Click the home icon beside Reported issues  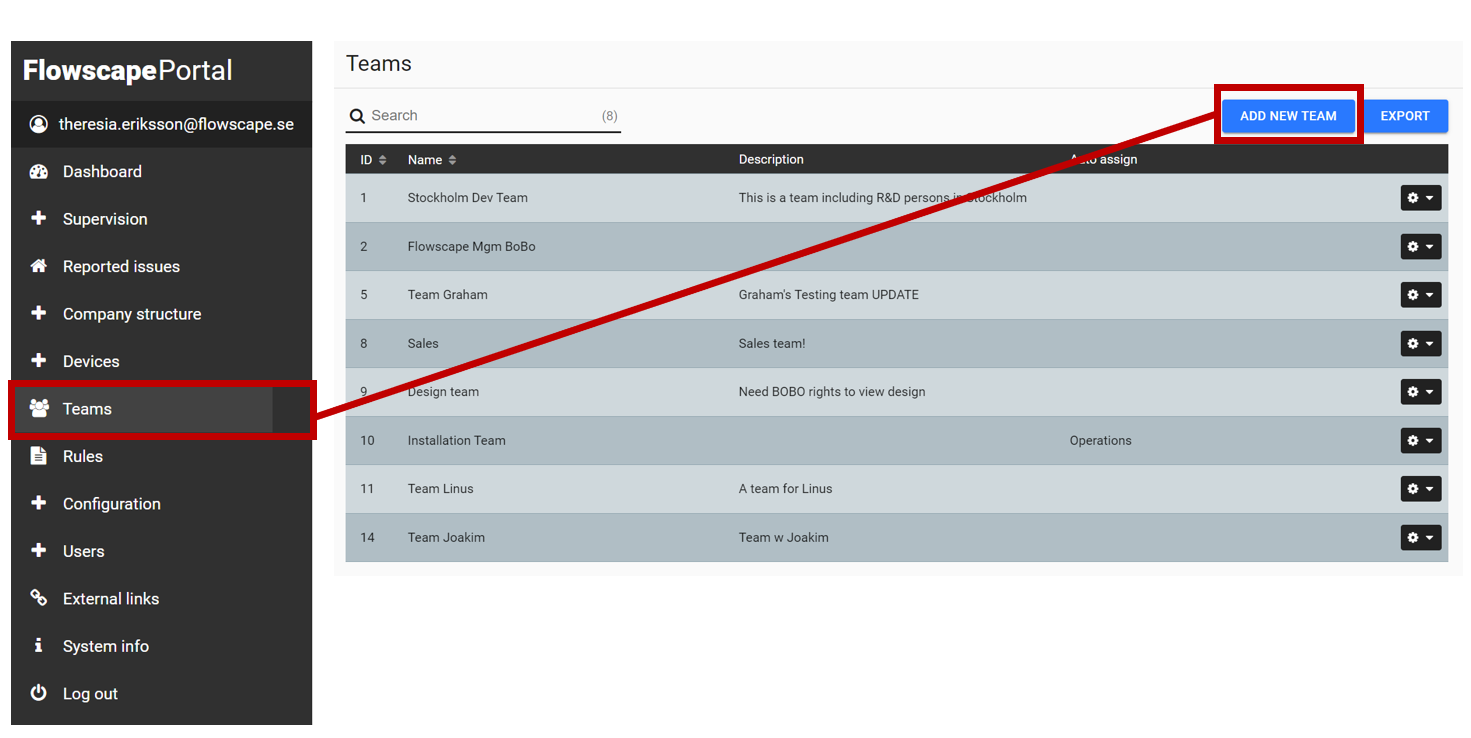[39, 266]
